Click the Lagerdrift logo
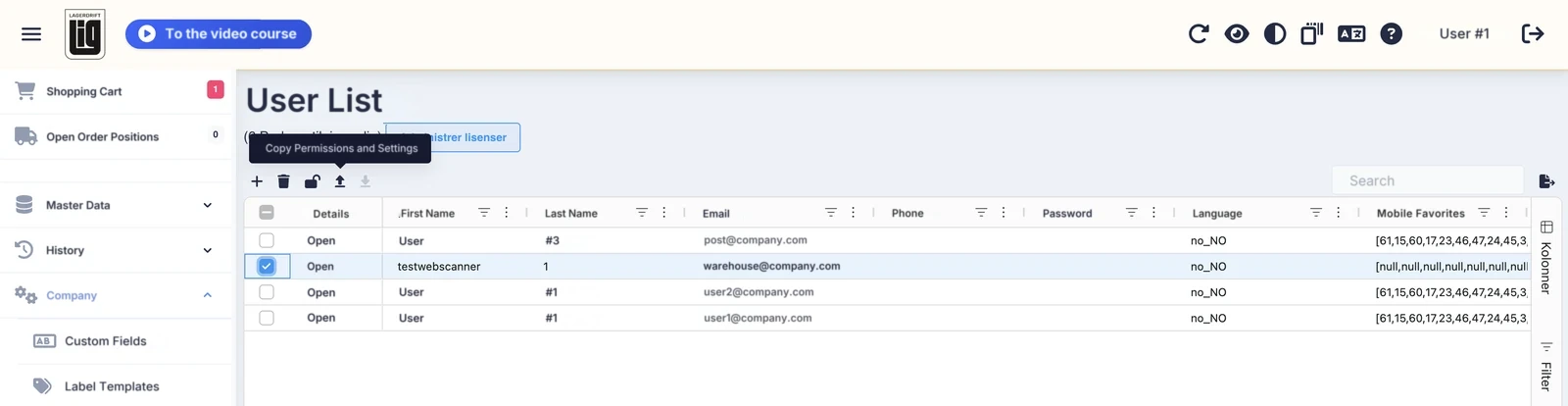 tap(85, 34)
